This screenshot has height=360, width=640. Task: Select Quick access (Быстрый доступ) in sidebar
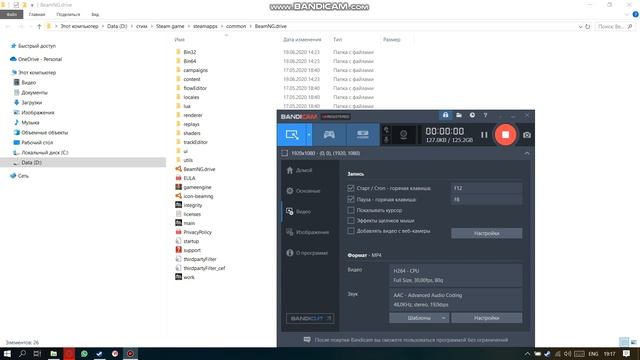pyautogui.click(x=37, y=46)
